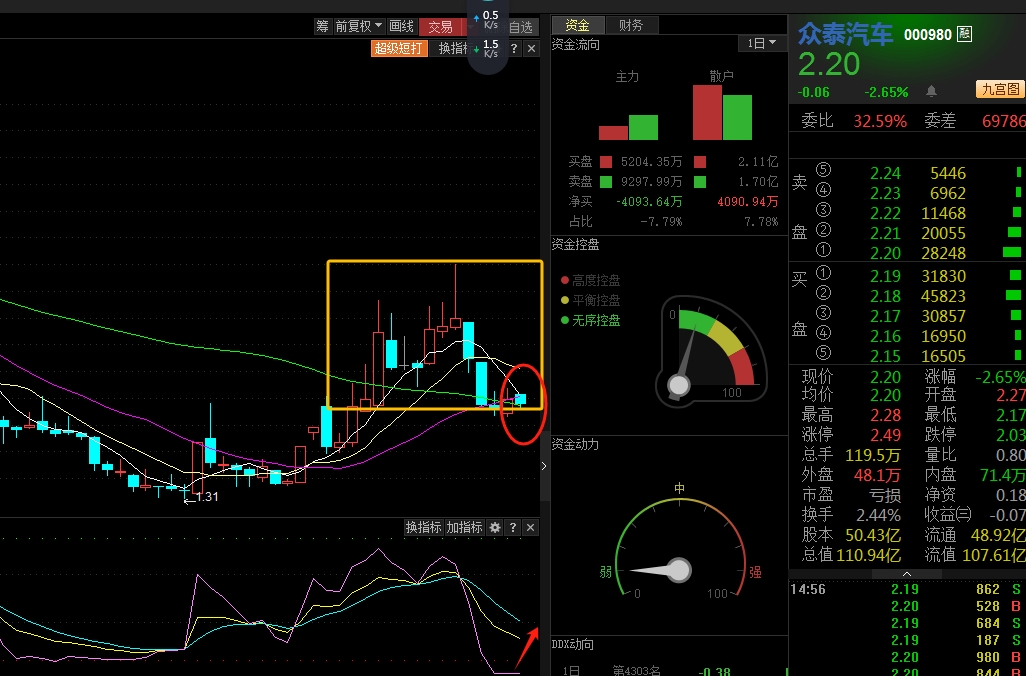
Task: Click buy-5 price 2.15
Action: [x=885, y=356]
